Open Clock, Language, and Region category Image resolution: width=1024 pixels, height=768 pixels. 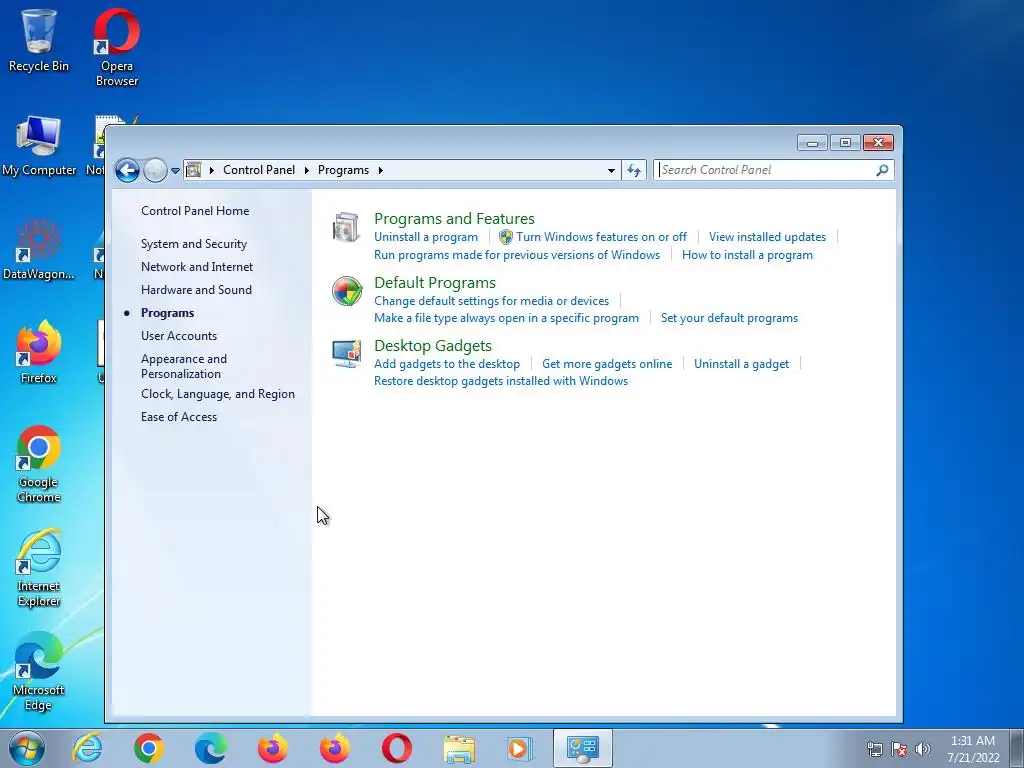(217, 394)
